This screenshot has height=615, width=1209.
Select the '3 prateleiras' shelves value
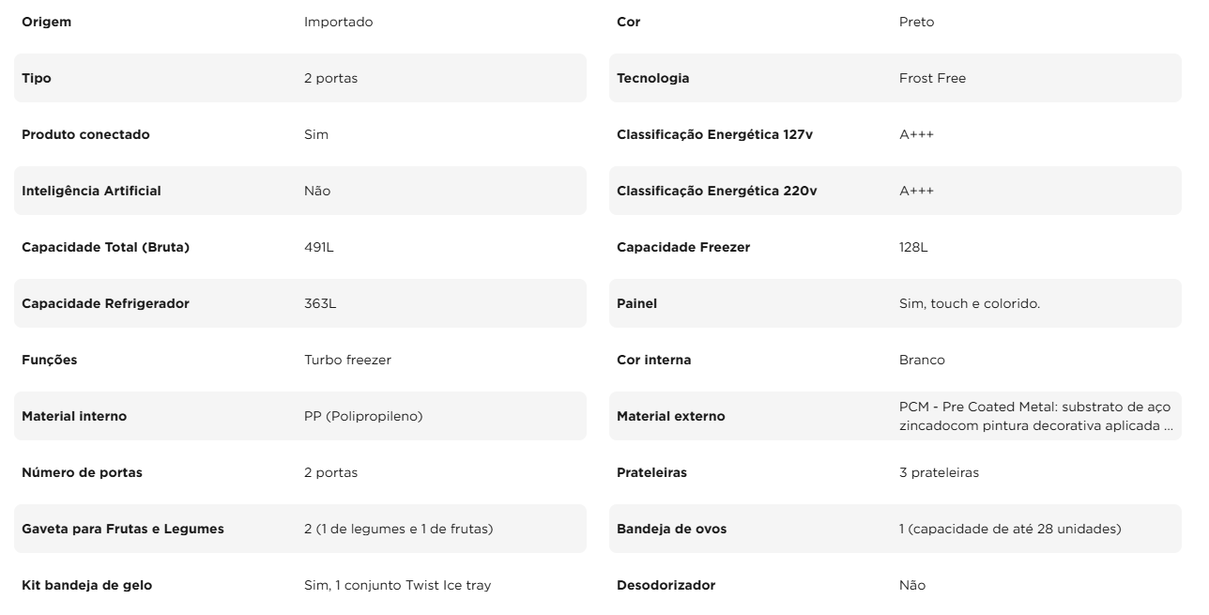(x=938, y=473)
